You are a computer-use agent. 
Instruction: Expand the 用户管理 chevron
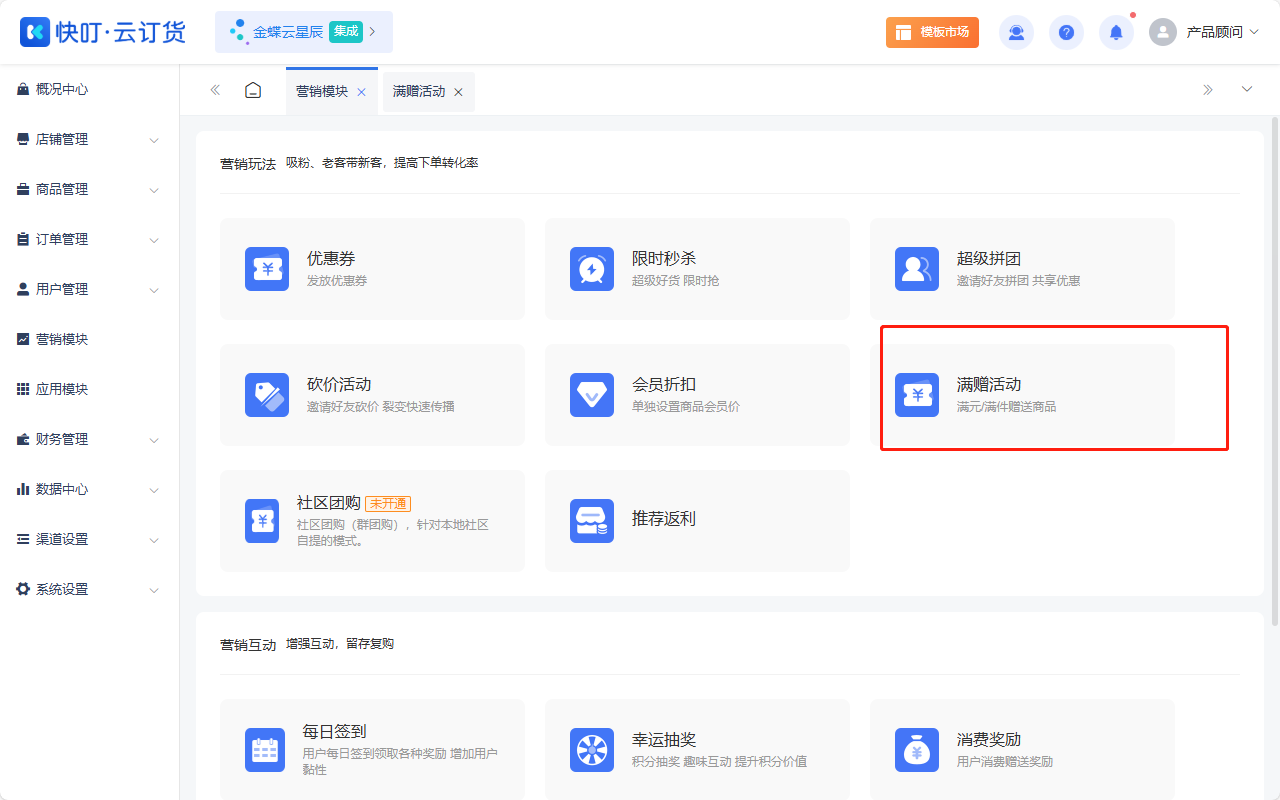point(154,290)
